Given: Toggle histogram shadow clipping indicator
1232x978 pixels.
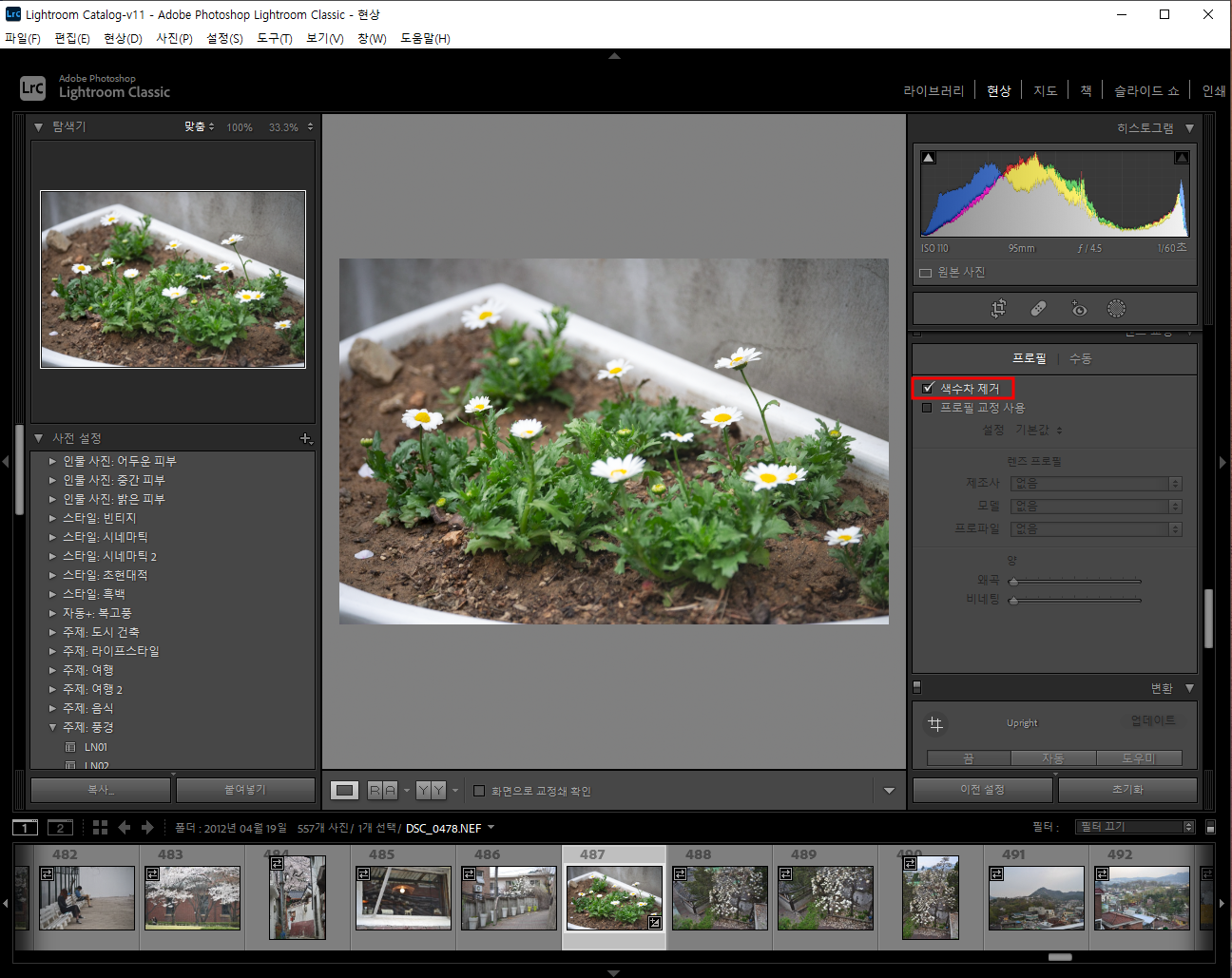Looking at the screenshot, I should point(929,158).
